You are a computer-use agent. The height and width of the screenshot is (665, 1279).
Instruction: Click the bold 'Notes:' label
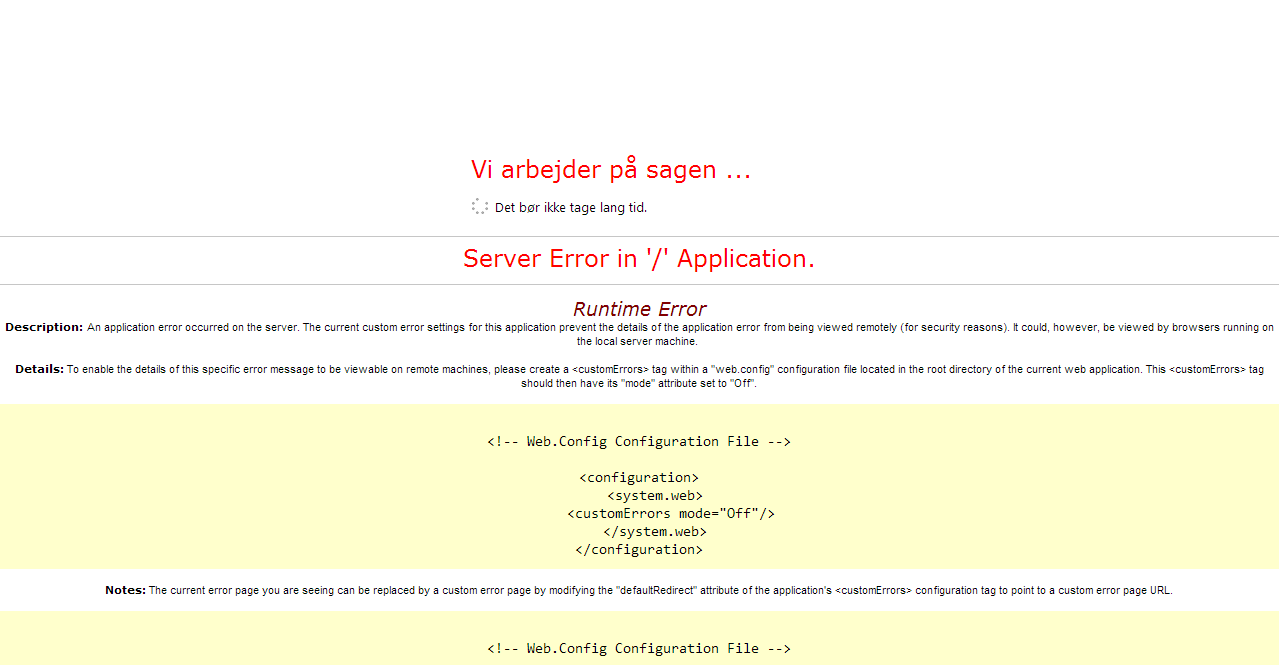click(x=125, y=590)
